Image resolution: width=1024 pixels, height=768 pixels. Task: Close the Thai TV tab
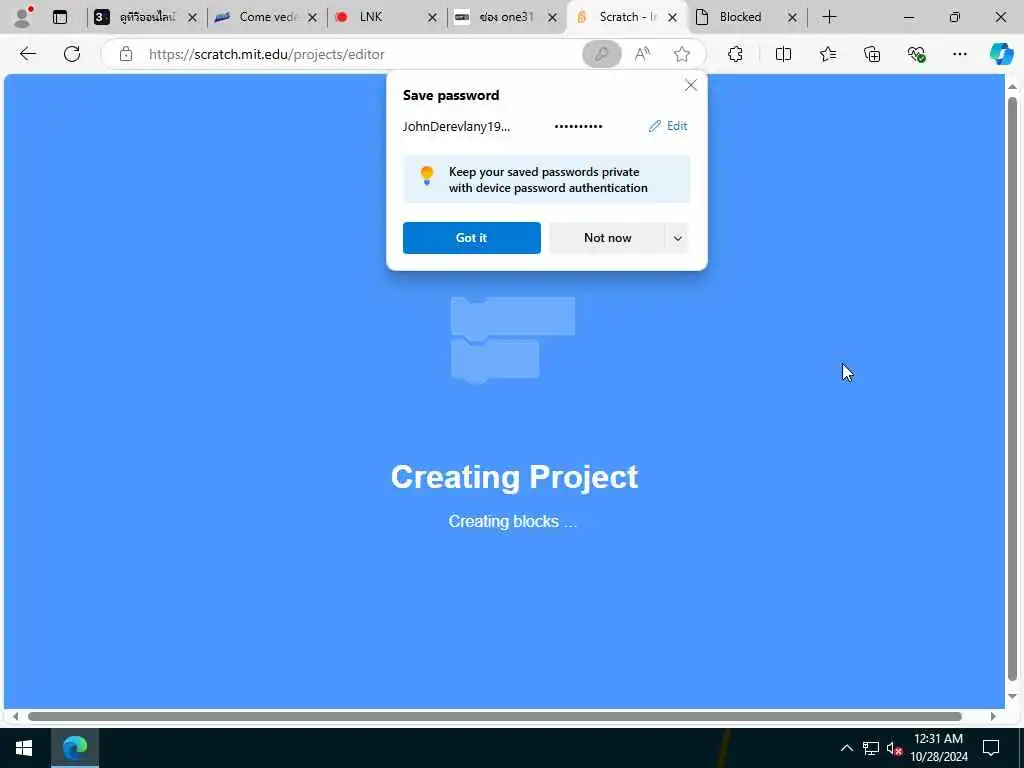[192, 18]
